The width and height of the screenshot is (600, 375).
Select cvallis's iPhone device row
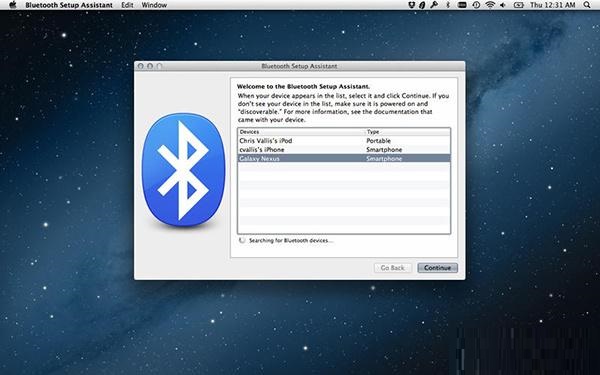coord(344,150)
